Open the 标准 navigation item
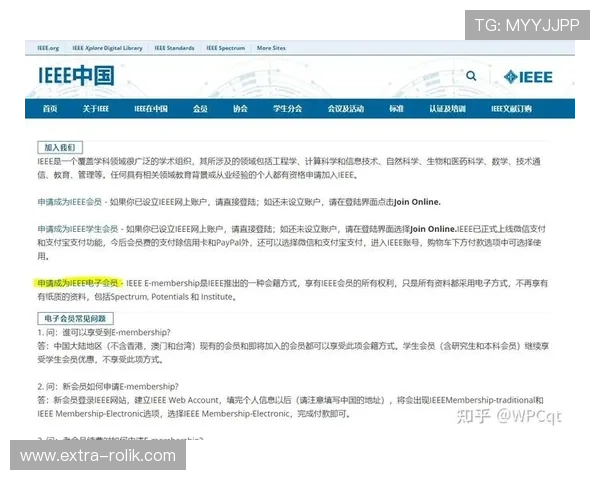Viewport: 600px width, 480px height. 396,109
